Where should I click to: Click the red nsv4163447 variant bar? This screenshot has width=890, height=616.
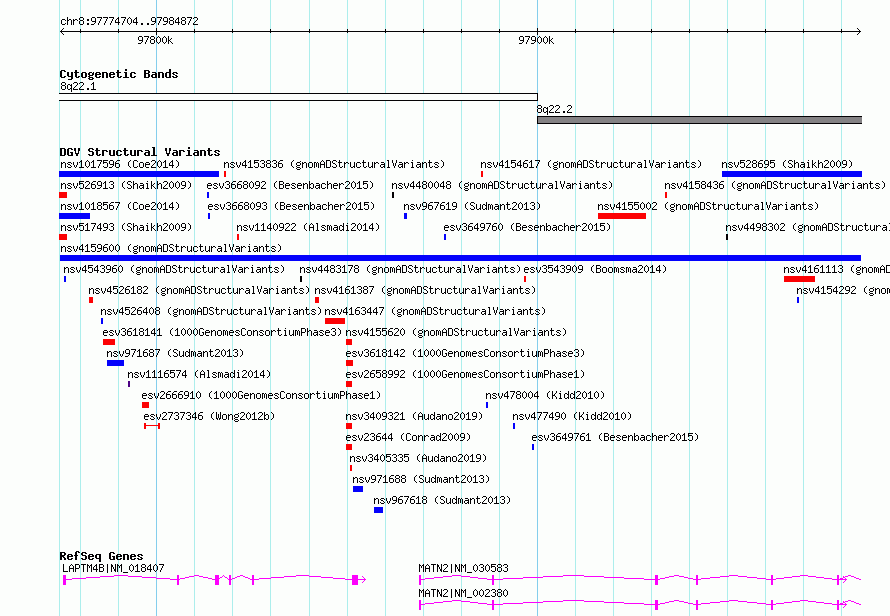click(335, 321)
